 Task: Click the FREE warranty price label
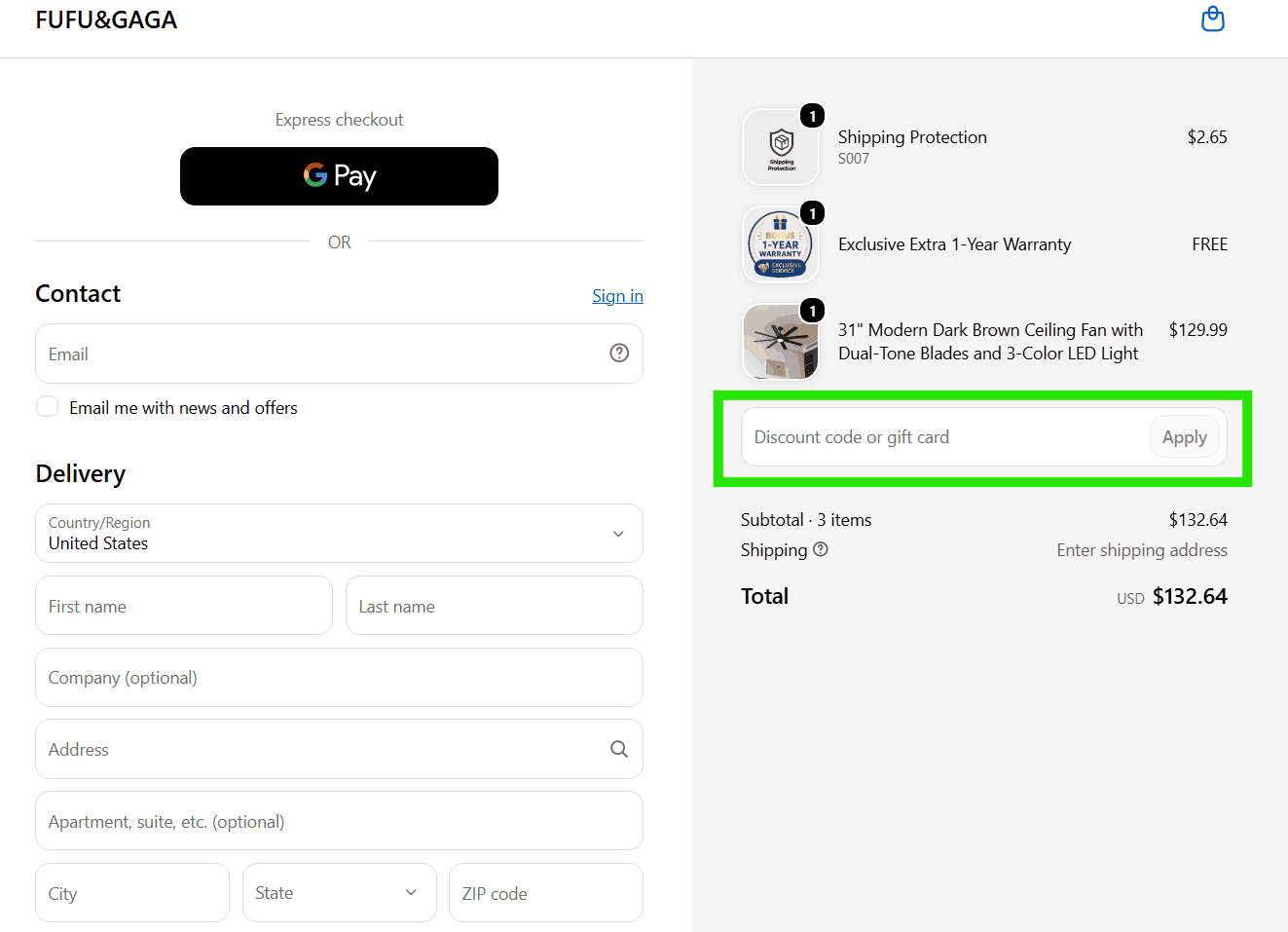click(x=1209, y=244)
